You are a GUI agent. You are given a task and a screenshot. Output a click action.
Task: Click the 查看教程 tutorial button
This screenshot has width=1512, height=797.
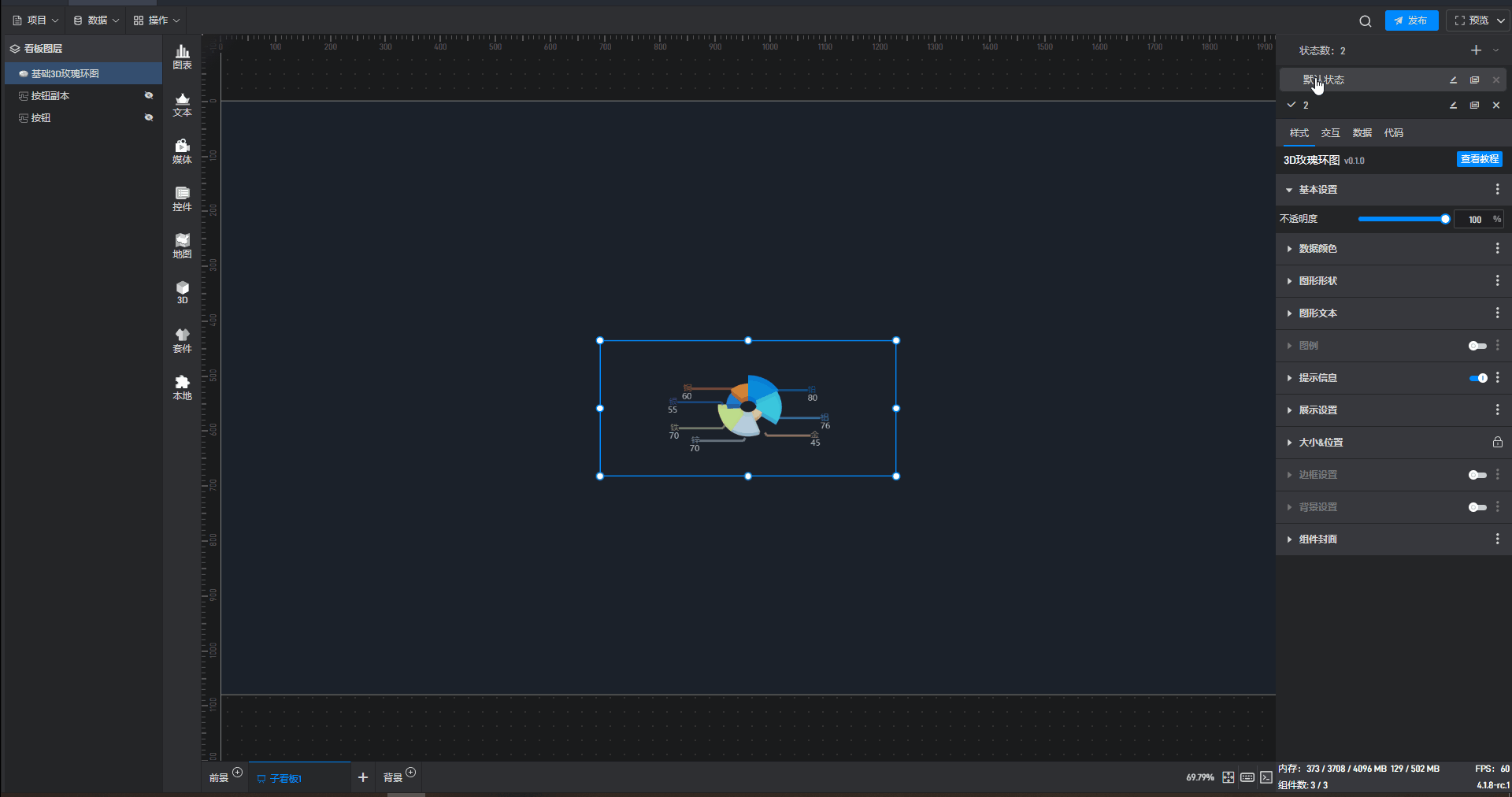[x=1479, y=159]
